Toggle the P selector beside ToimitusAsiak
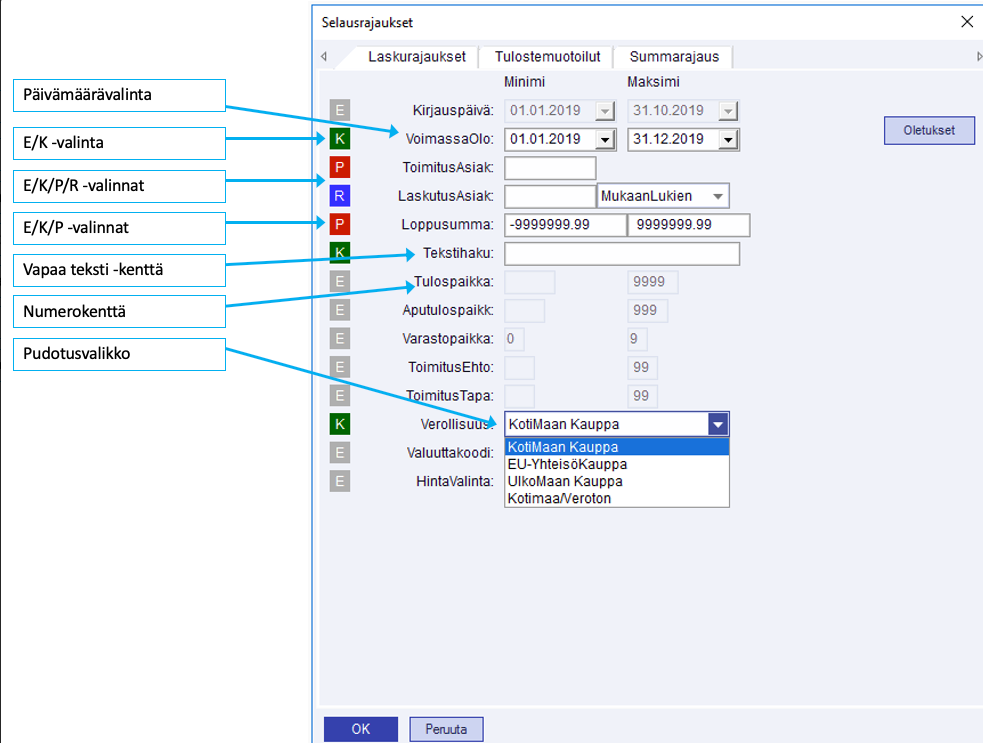This screenshot has width=983, height=743. tap(340, 167)
